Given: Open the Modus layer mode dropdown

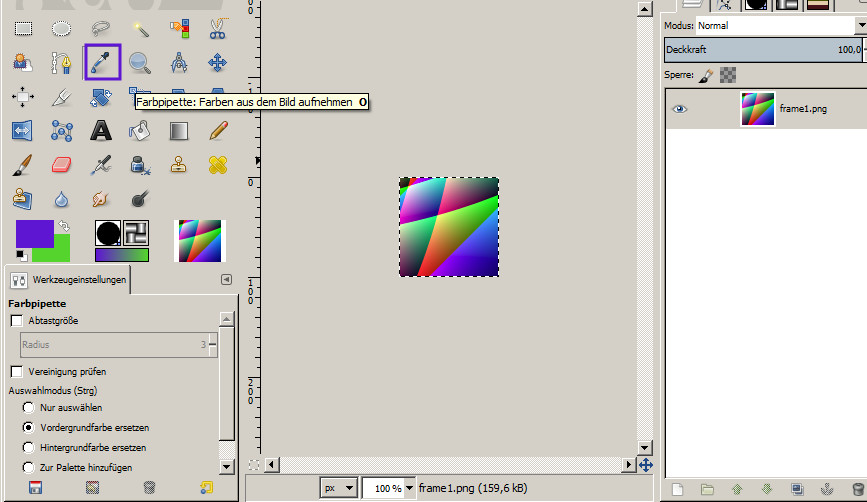Looking at the screenshot, I should (x=780, y=25).
